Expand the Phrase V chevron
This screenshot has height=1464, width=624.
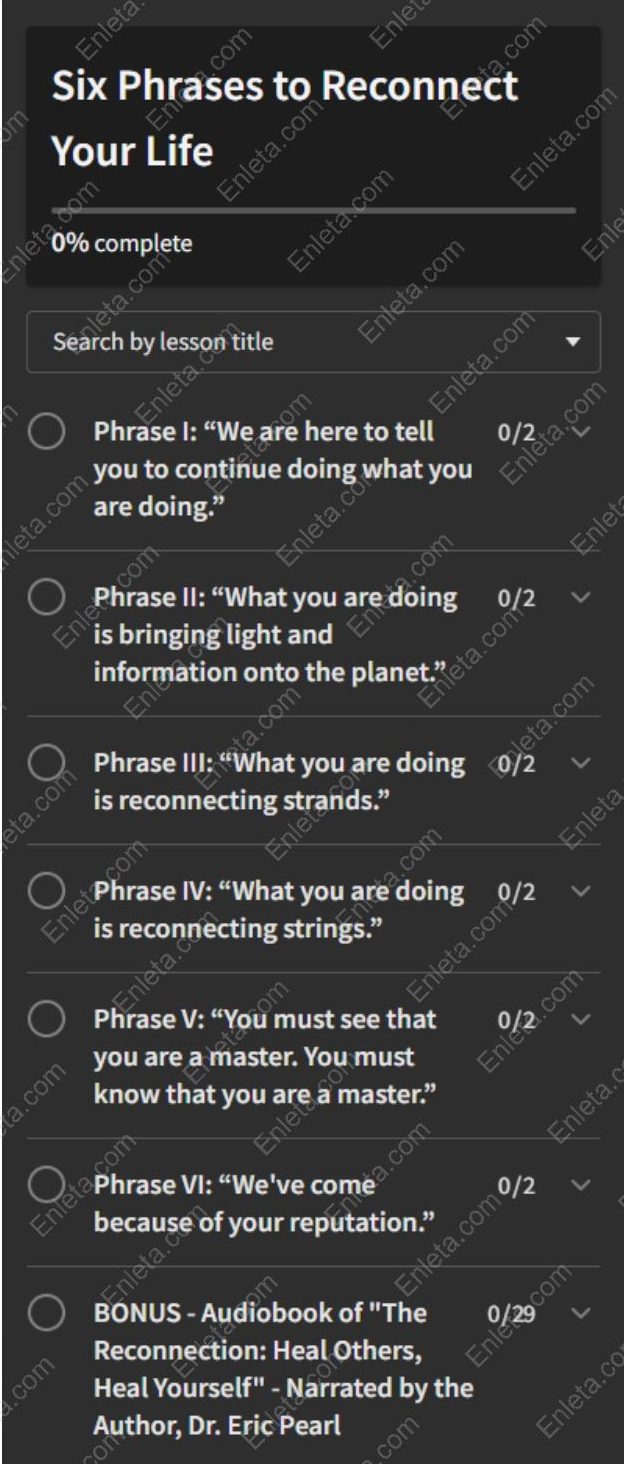tap(580, 1019)
